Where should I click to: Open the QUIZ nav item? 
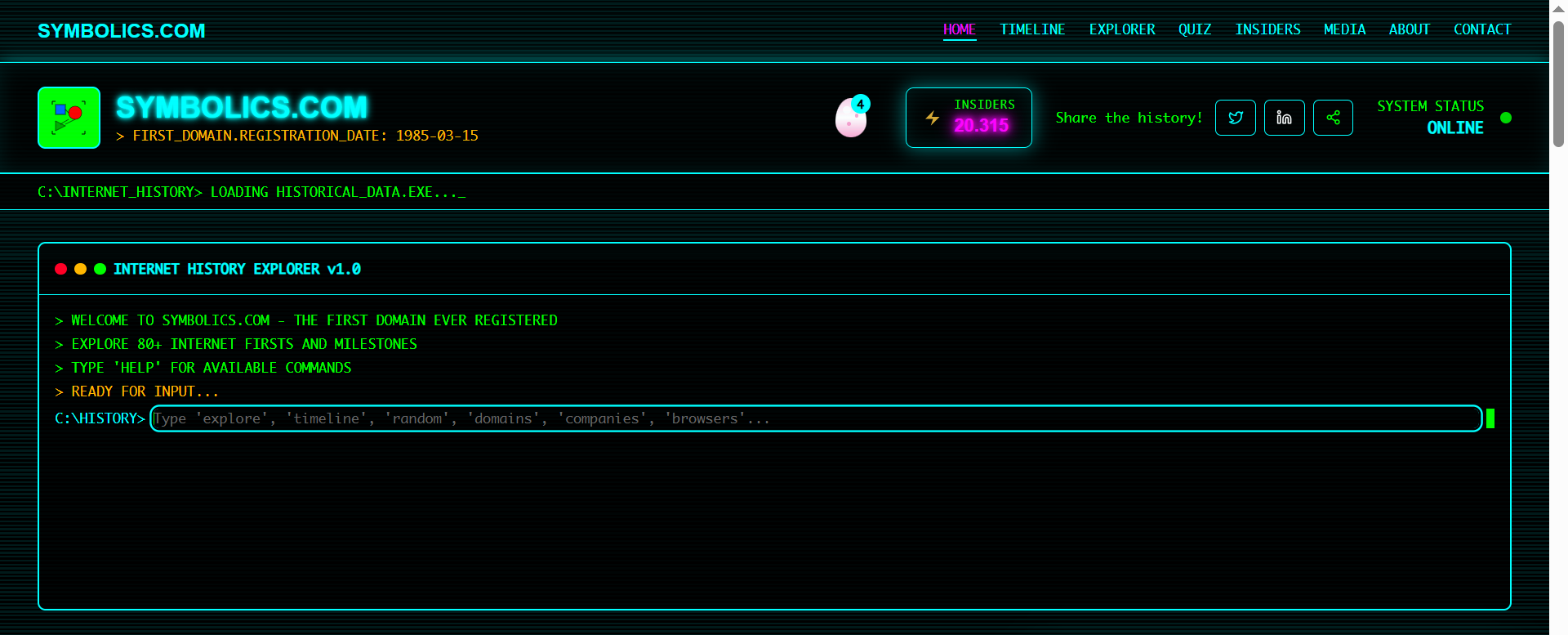pos(1195,29)
